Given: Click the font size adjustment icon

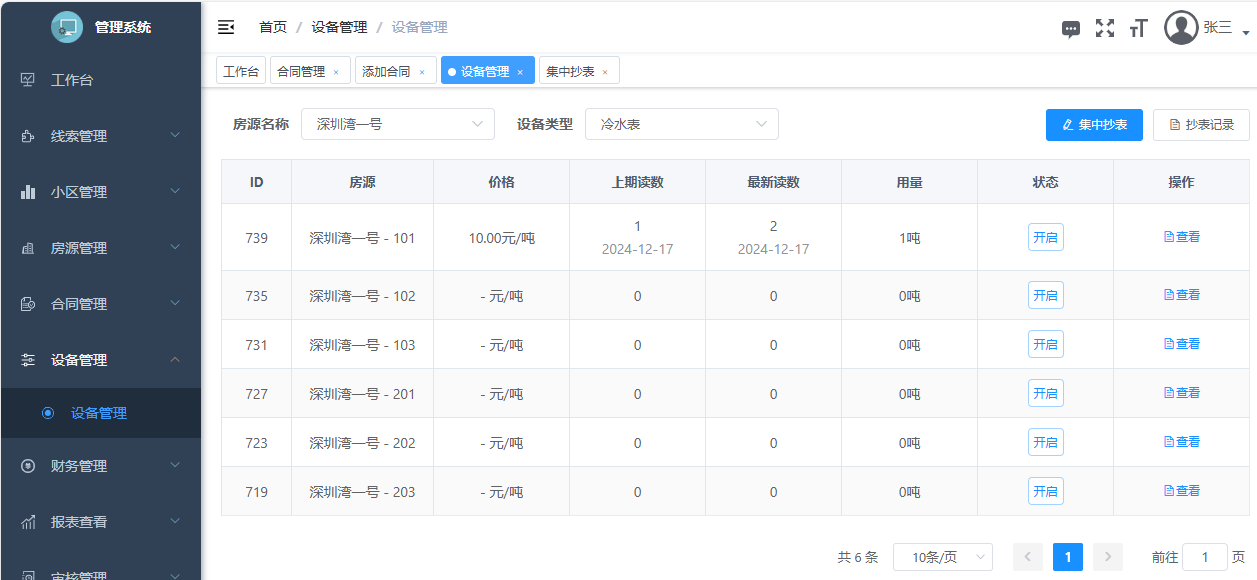Looking at the screenshot, I should [1138, 29].
